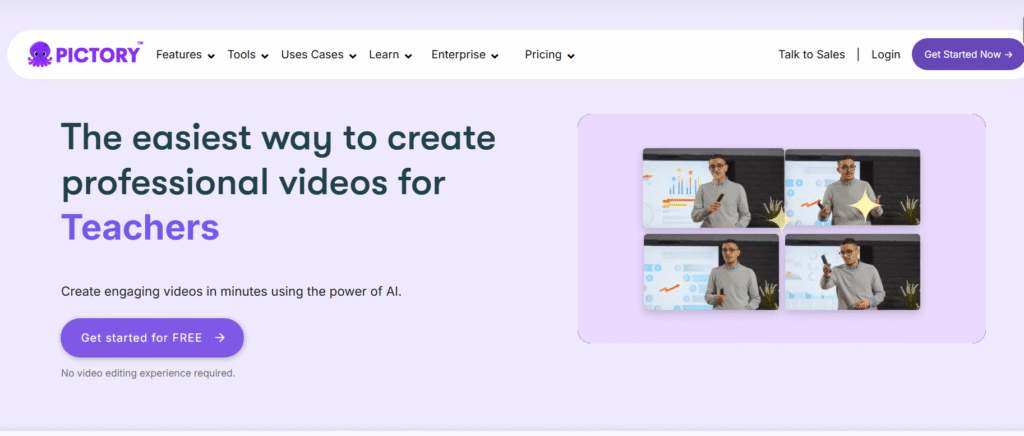1024x436 pixels.
Task: Expand the chevron beside Enterprise
Action: (495, 56)
